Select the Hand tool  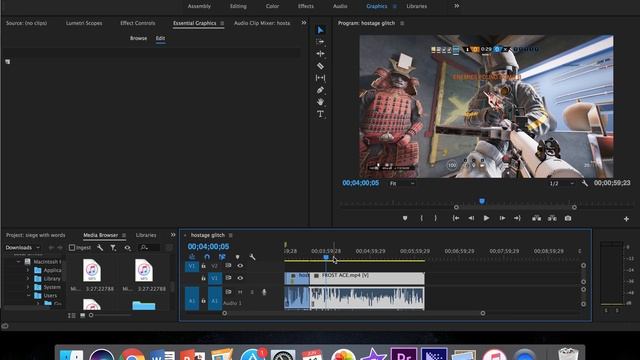click(320, 102)
